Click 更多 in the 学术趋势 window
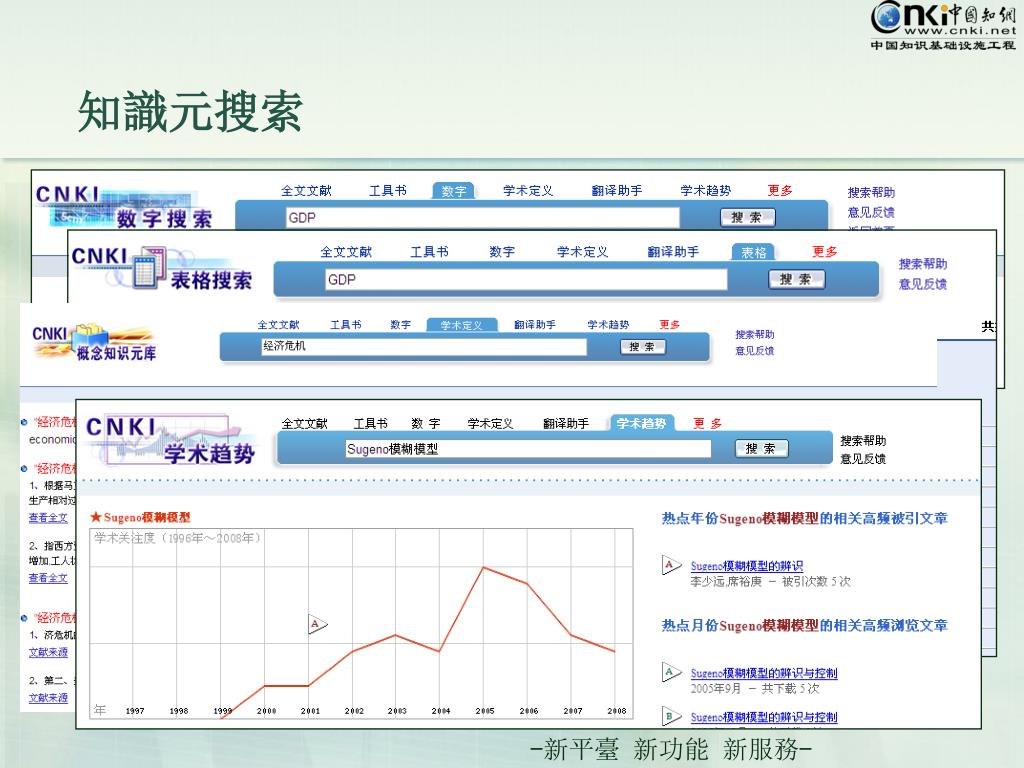Screen dimensions: 1024x768 [x=707, y=424]
